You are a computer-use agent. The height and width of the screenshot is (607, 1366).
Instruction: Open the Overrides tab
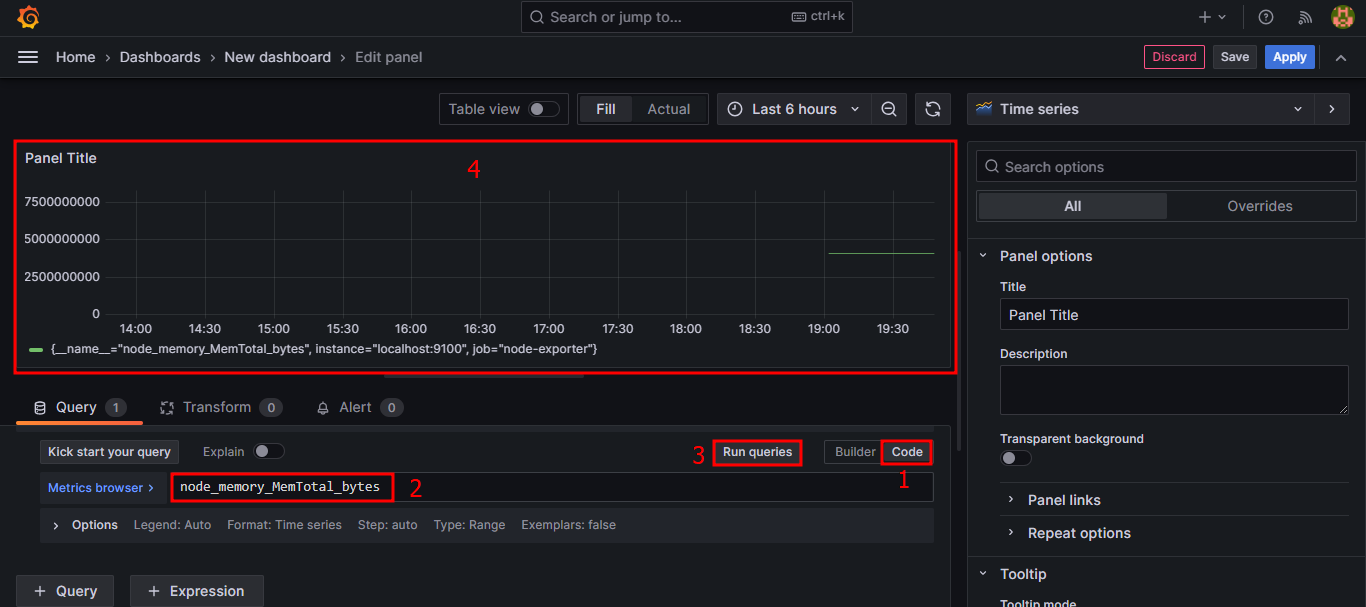[x=1259, y=206]
